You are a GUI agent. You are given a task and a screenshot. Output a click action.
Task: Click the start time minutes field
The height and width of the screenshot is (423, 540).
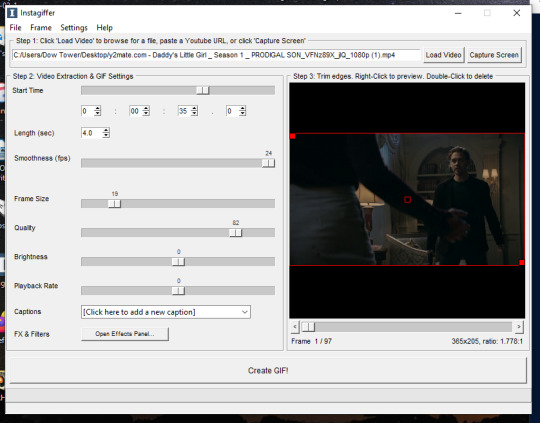tap(136, 111)
